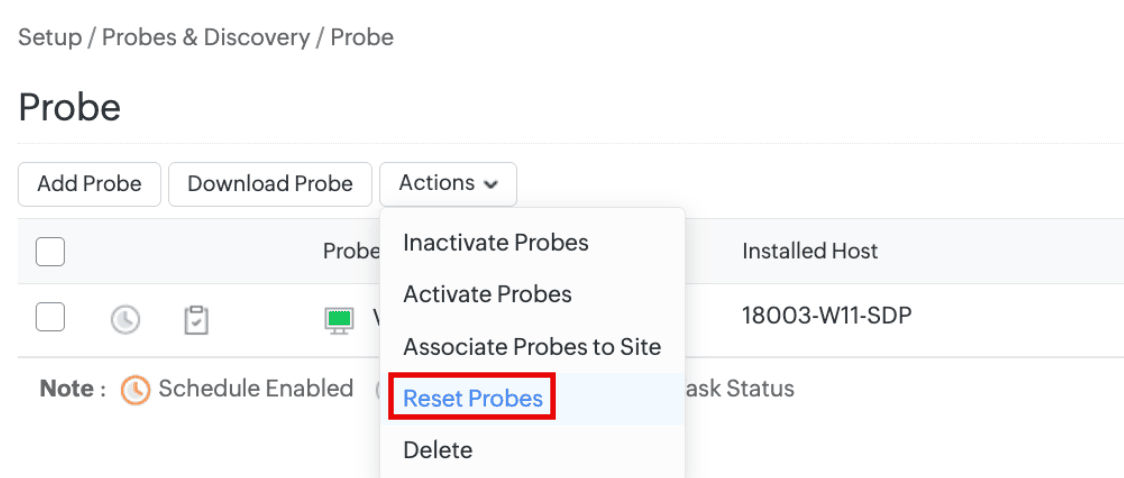Choose Activate Probes from the Actions menu
The width and height of the screenshot is (1124, 478).
coord(487,294)
